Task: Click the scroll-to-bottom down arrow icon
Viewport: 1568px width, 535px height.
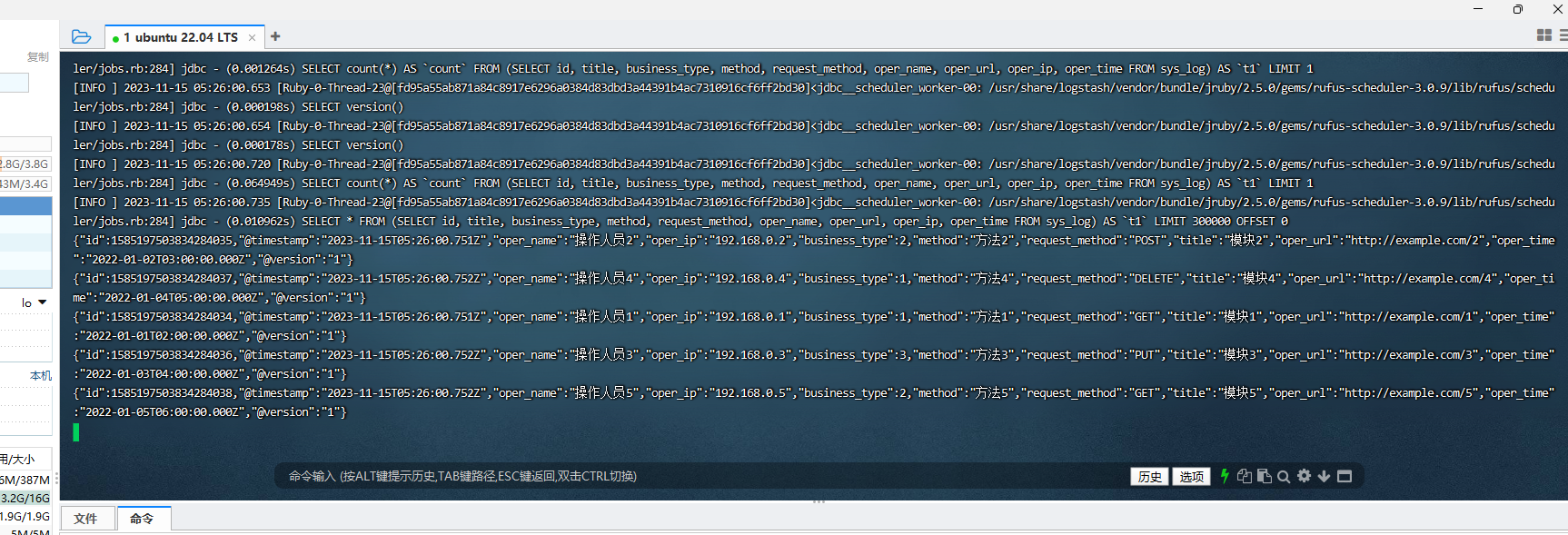Action: (1324, 476)
